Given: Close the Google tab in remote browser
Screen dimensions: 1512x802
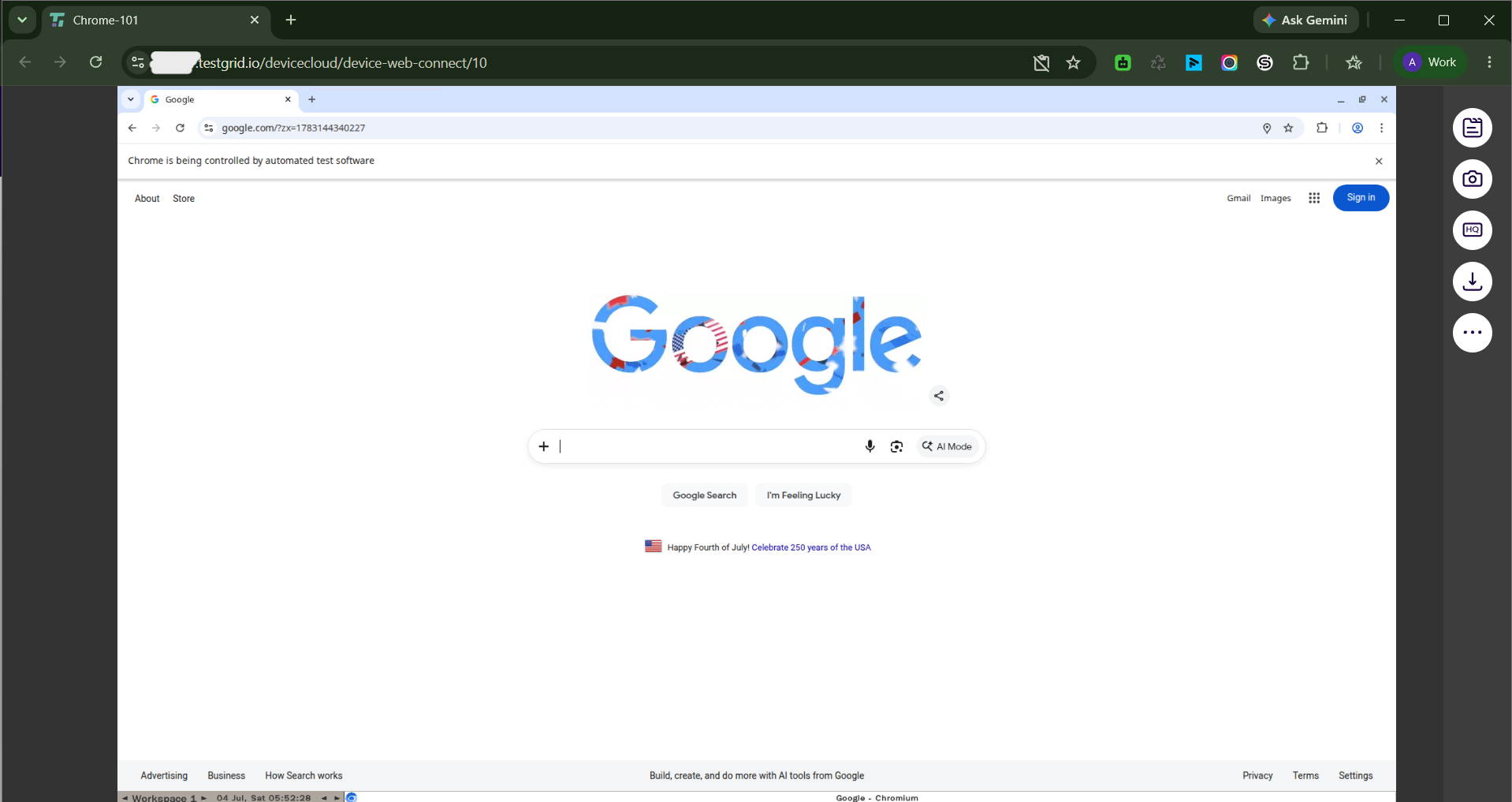Looking at the screenshot, I should click(x=288, y=99).
